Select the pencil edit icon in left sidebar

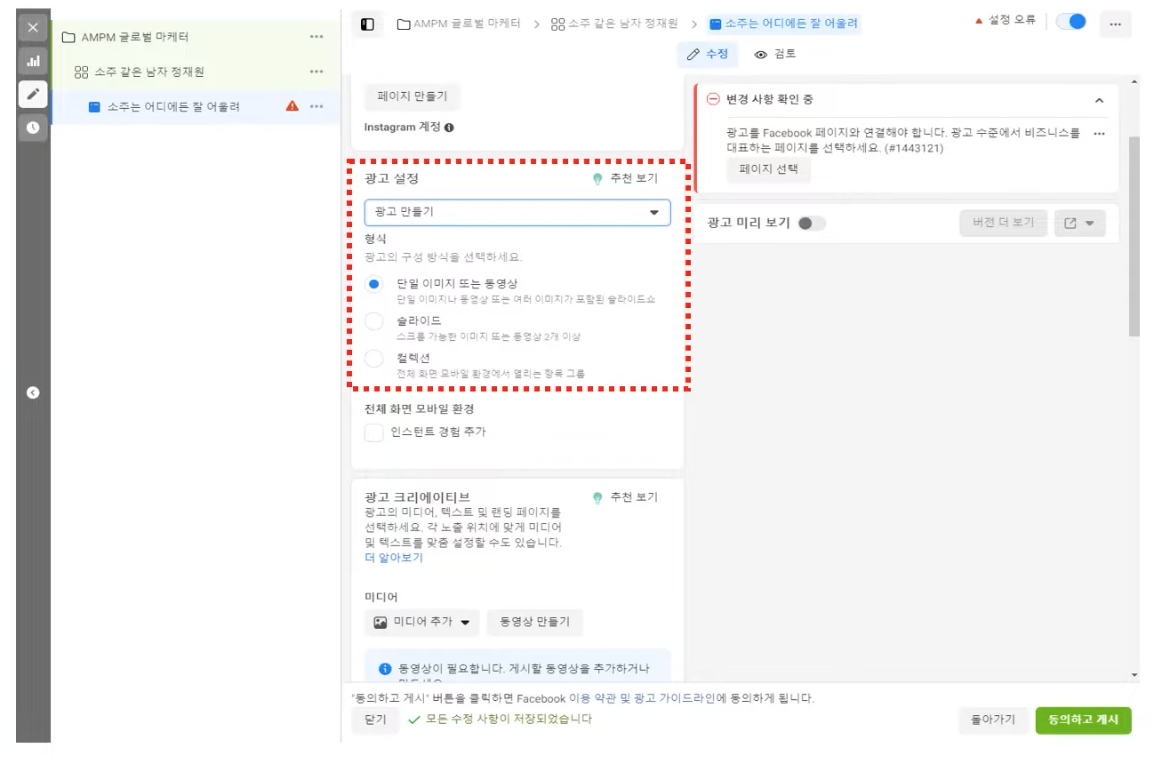pos(33,94)
